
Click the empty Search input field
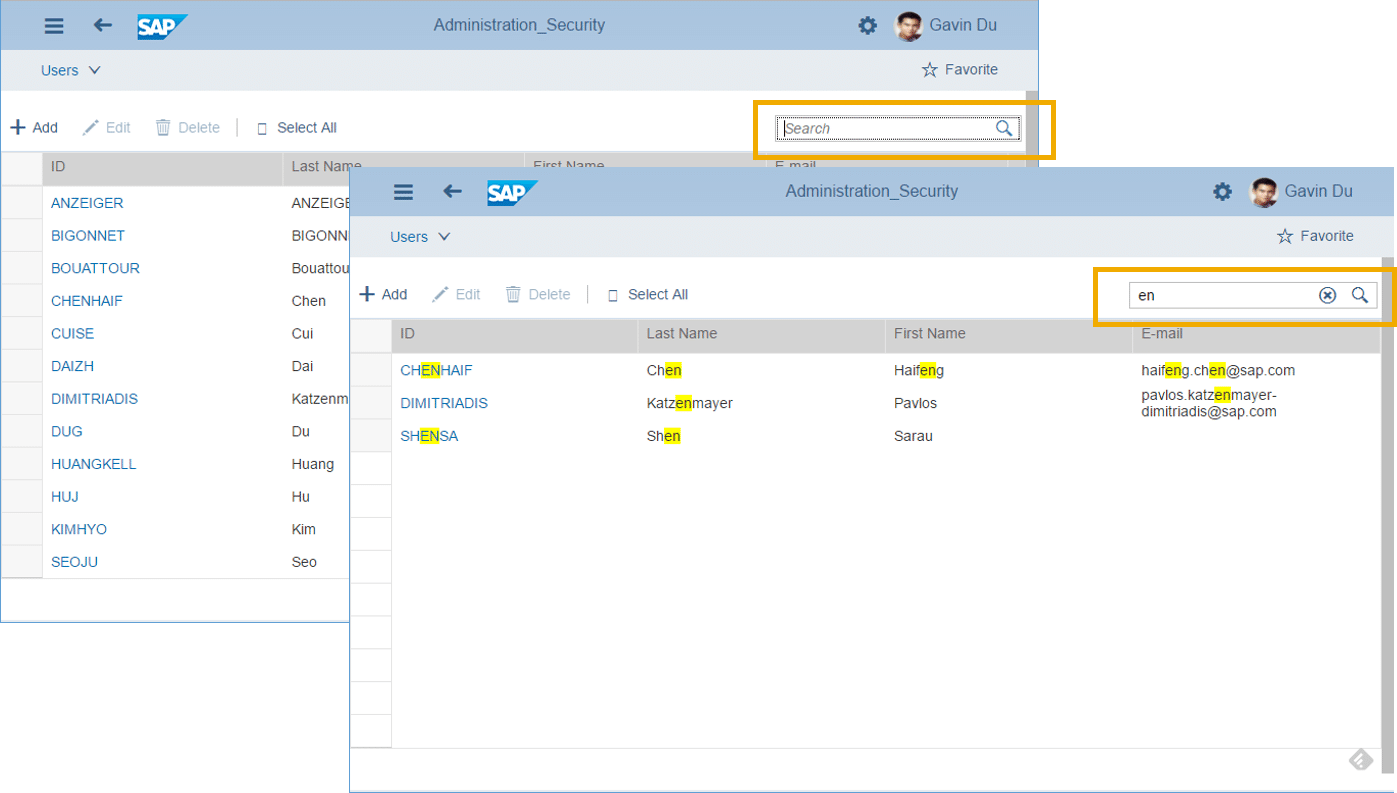click(885, 128)
